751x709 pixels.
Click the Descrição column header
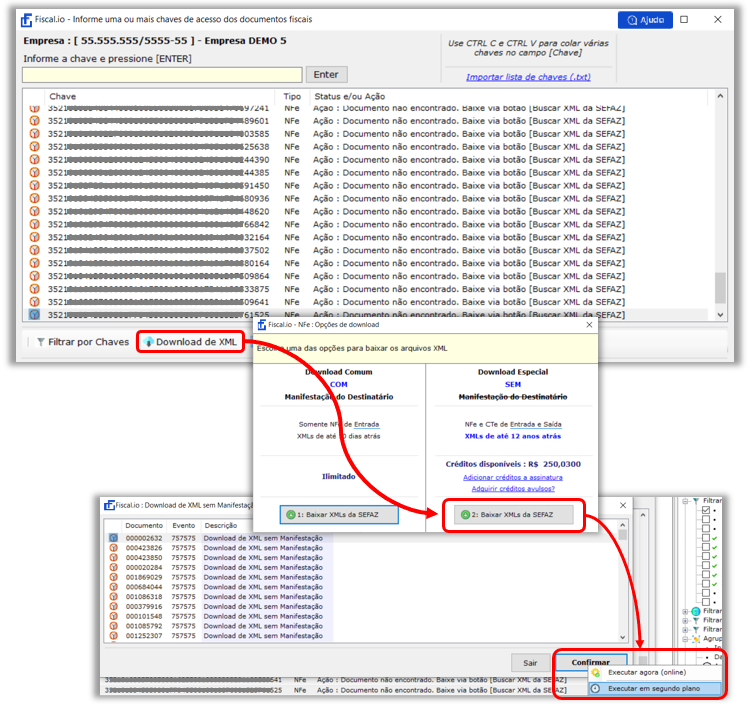point(221,526)
